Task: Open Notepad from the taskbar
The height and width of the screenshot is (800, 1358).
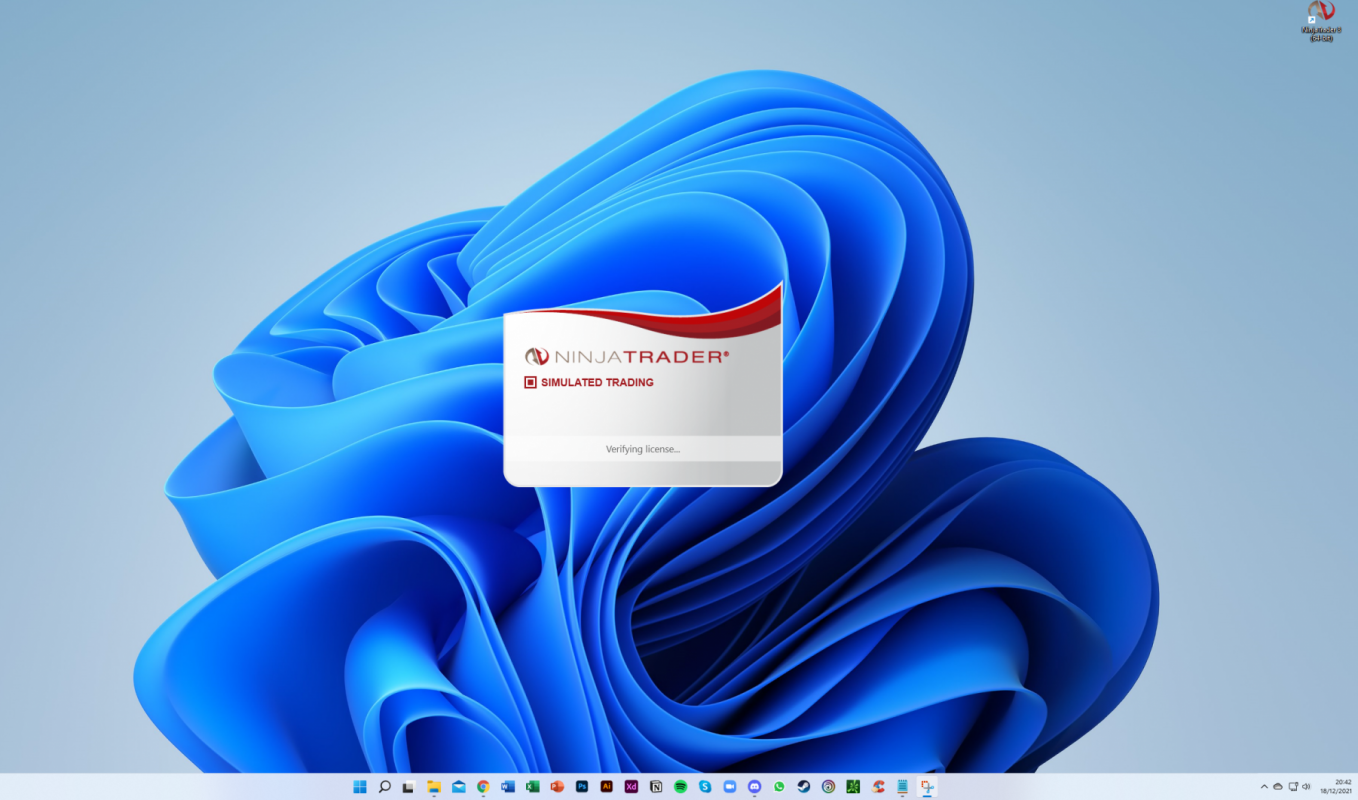Action: (x=902, y=787)
